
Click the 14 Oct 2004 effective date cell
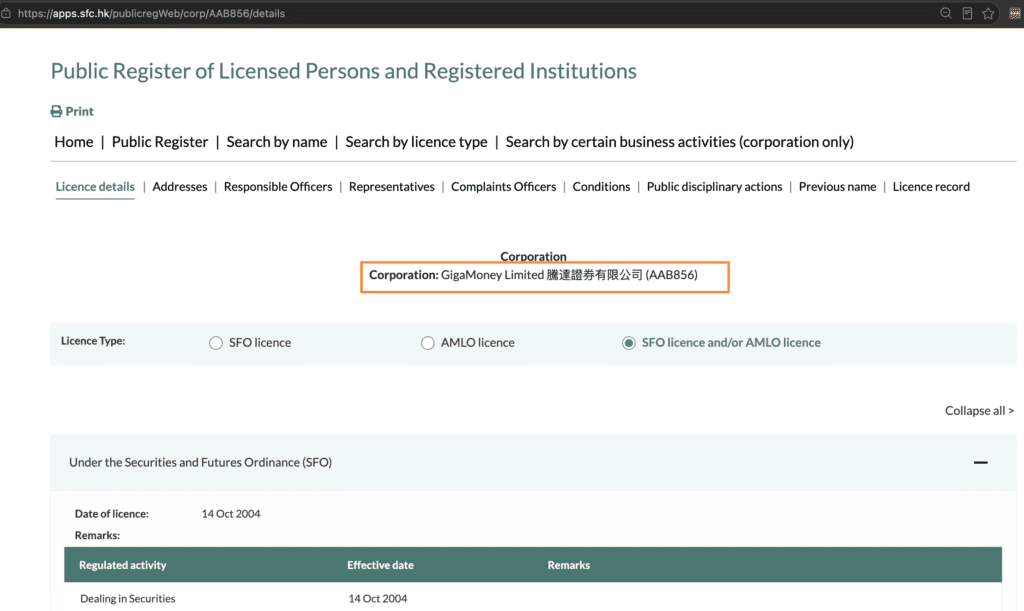(x=377, y=599)
